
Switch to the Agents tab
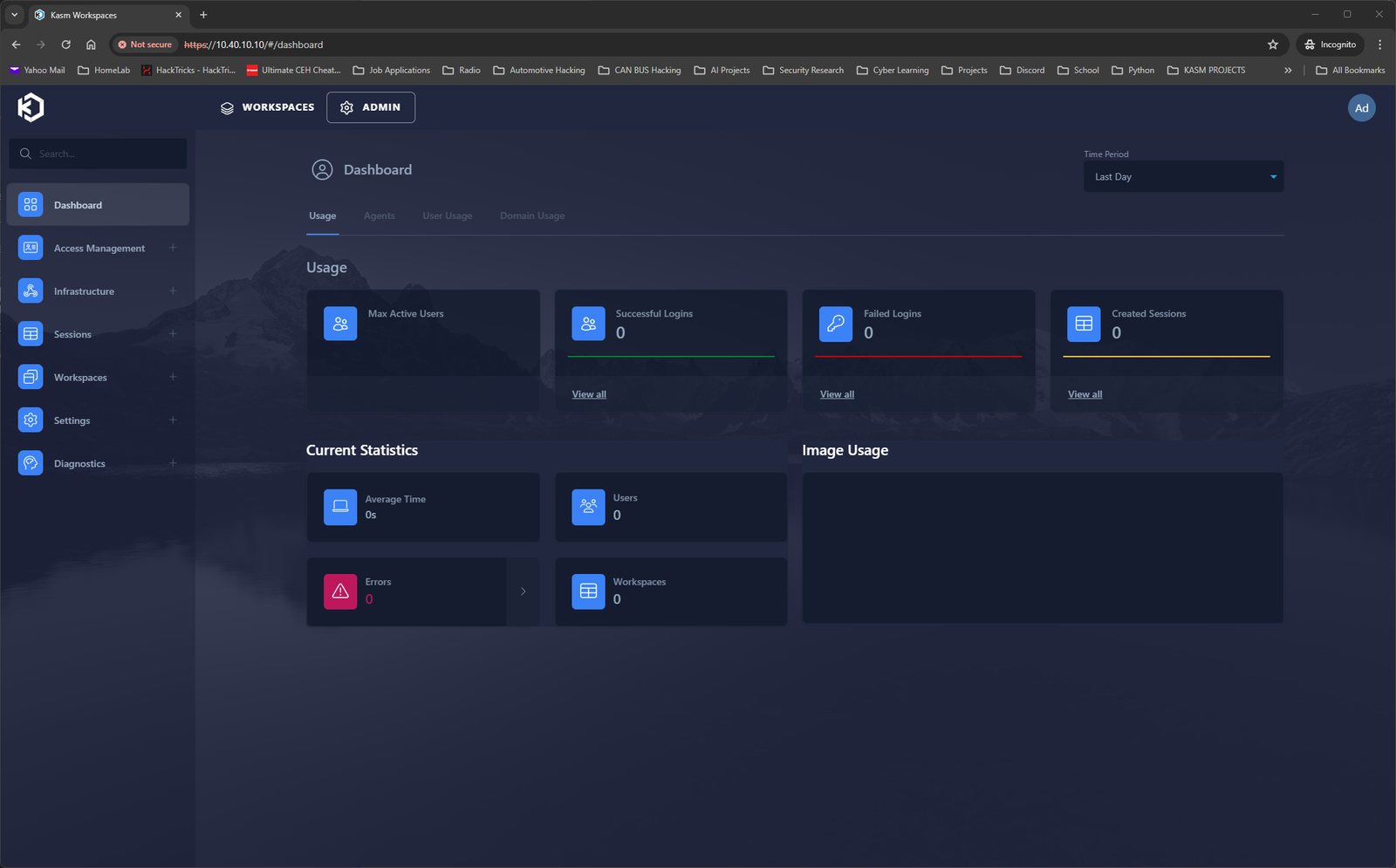point(379,215)
